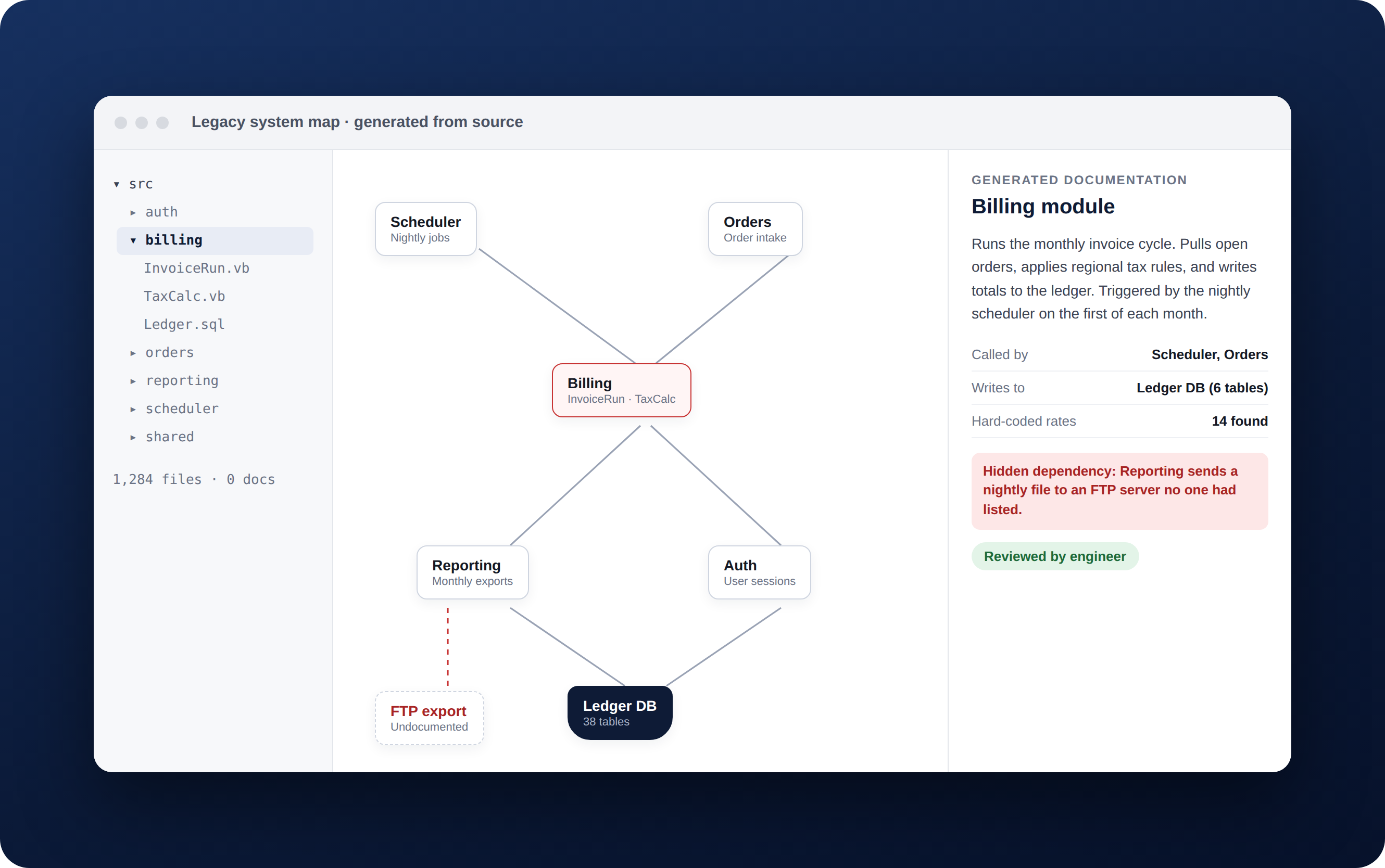
Task: Expand the reporting folder arrow
Action: [133, 381]
